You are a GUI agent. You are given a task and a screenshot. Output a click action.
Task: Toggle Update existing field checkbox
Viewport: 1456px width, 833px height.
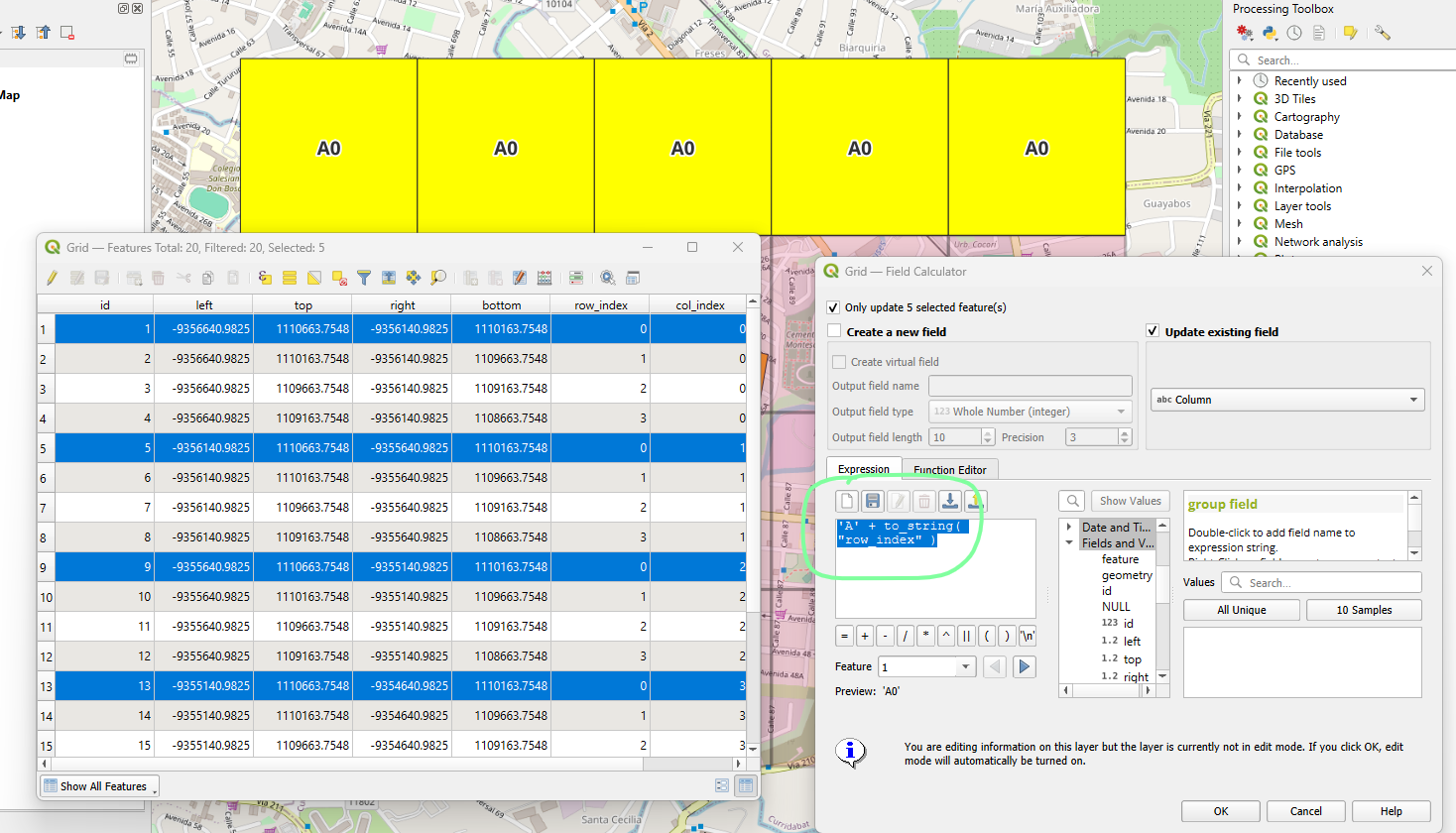tap(1153, 331)
